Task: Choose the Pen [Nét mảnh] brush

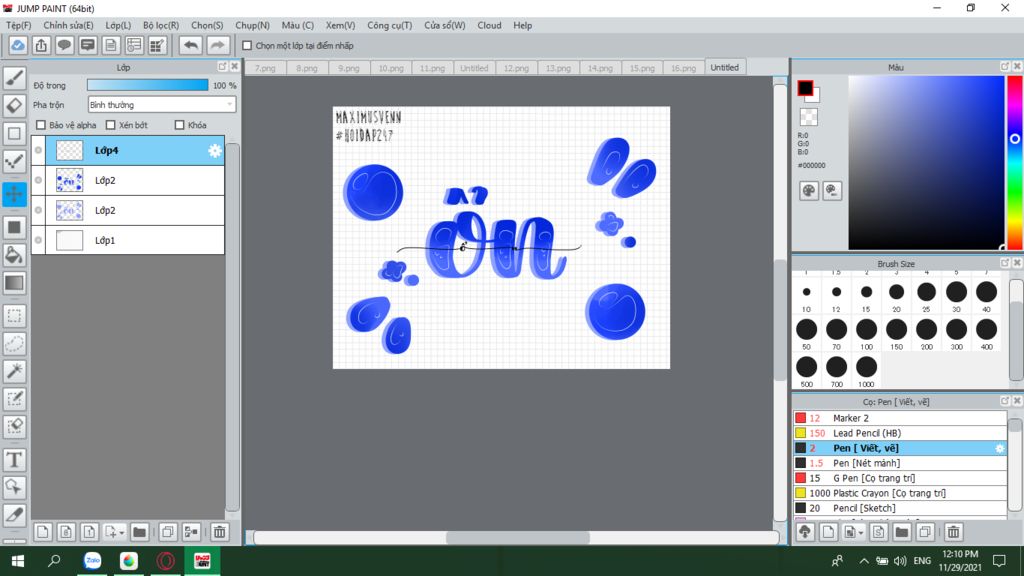Action: (x=900, y=463)
